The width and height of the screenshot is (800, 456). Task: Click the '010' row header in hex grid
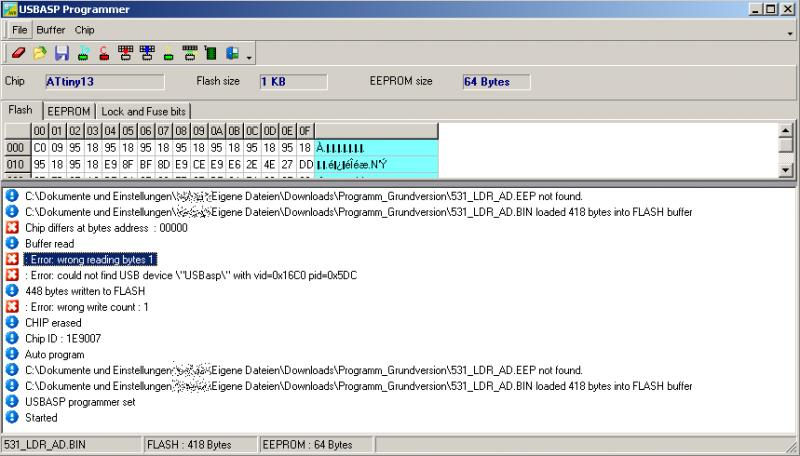16,164
